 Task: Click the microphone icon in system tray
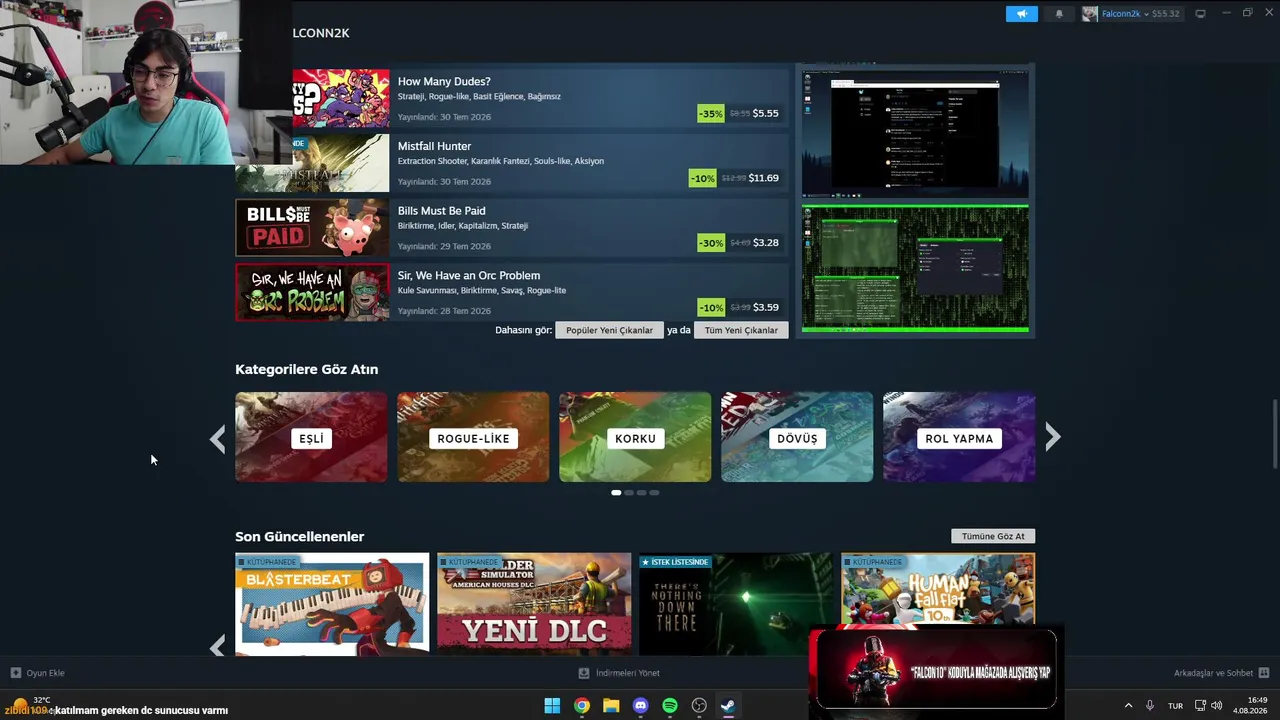coord(1150,706)
